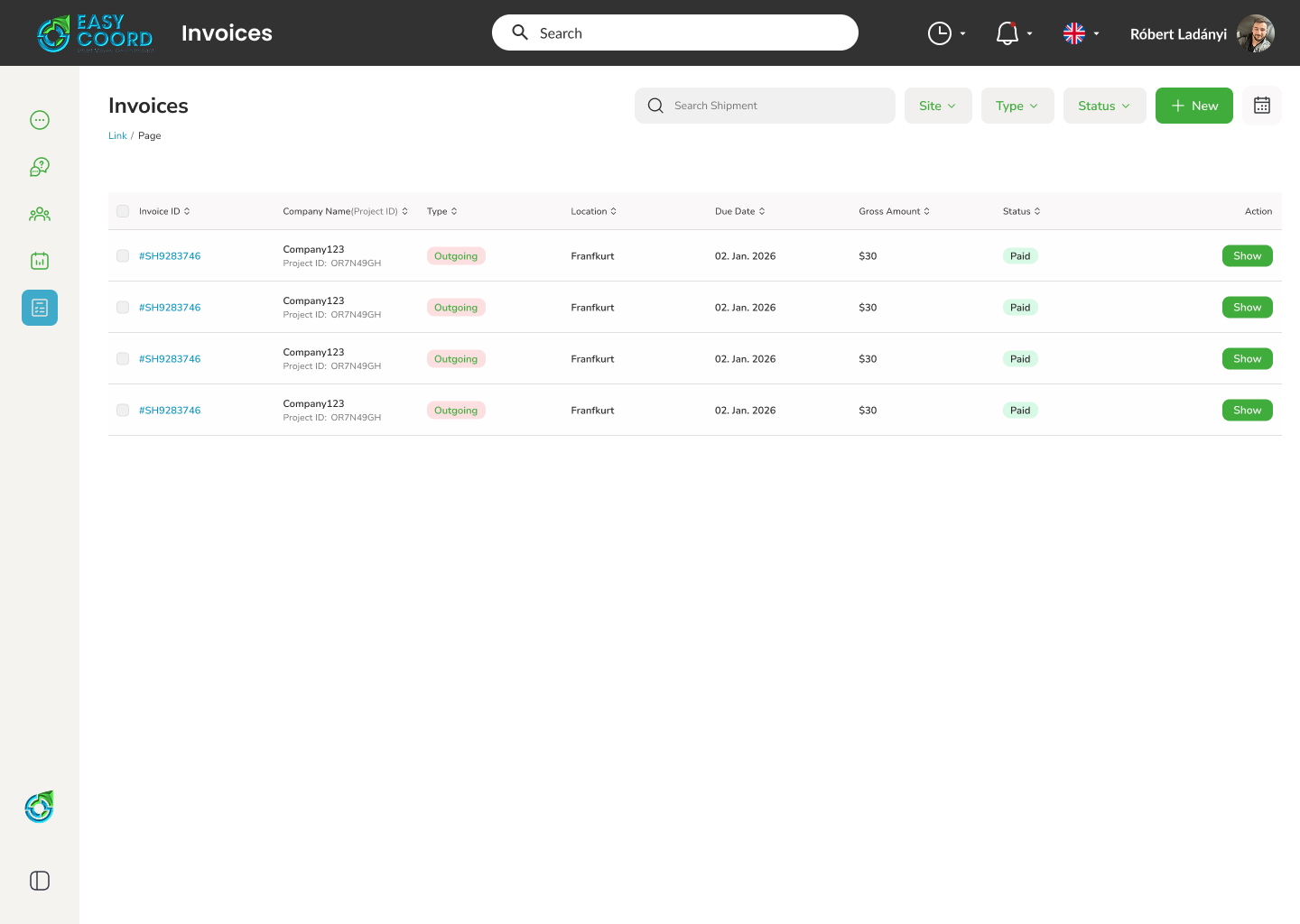Expand the Status filter dropdown

(1104, 106)
